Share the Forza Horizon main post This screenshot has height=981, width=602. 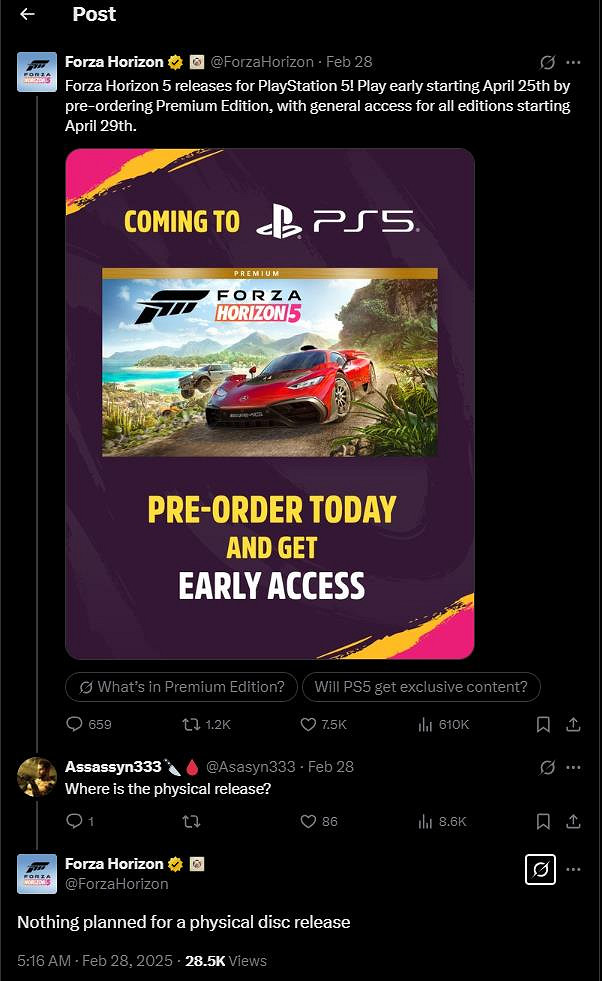click(573, 724)
